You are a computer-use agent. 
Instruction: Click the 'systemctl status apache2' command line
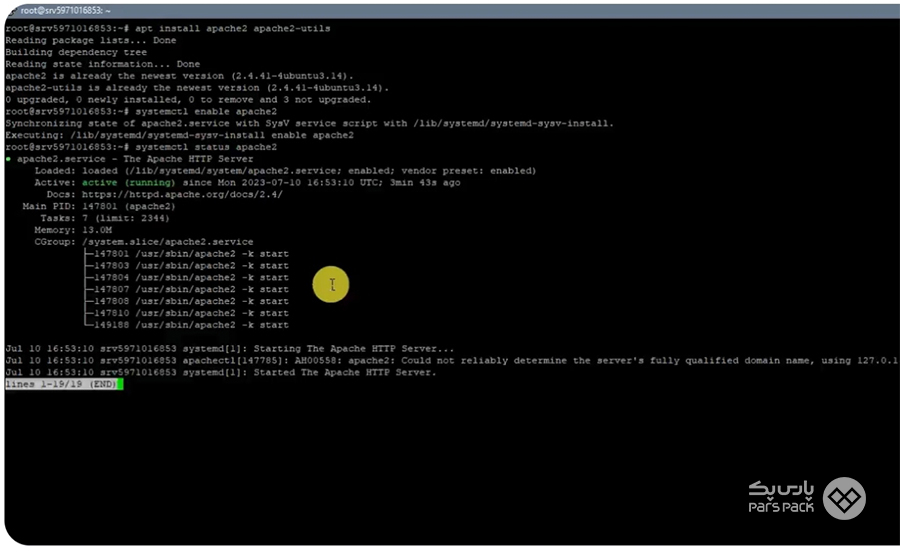pyautogui.click(x=141, y=147)
